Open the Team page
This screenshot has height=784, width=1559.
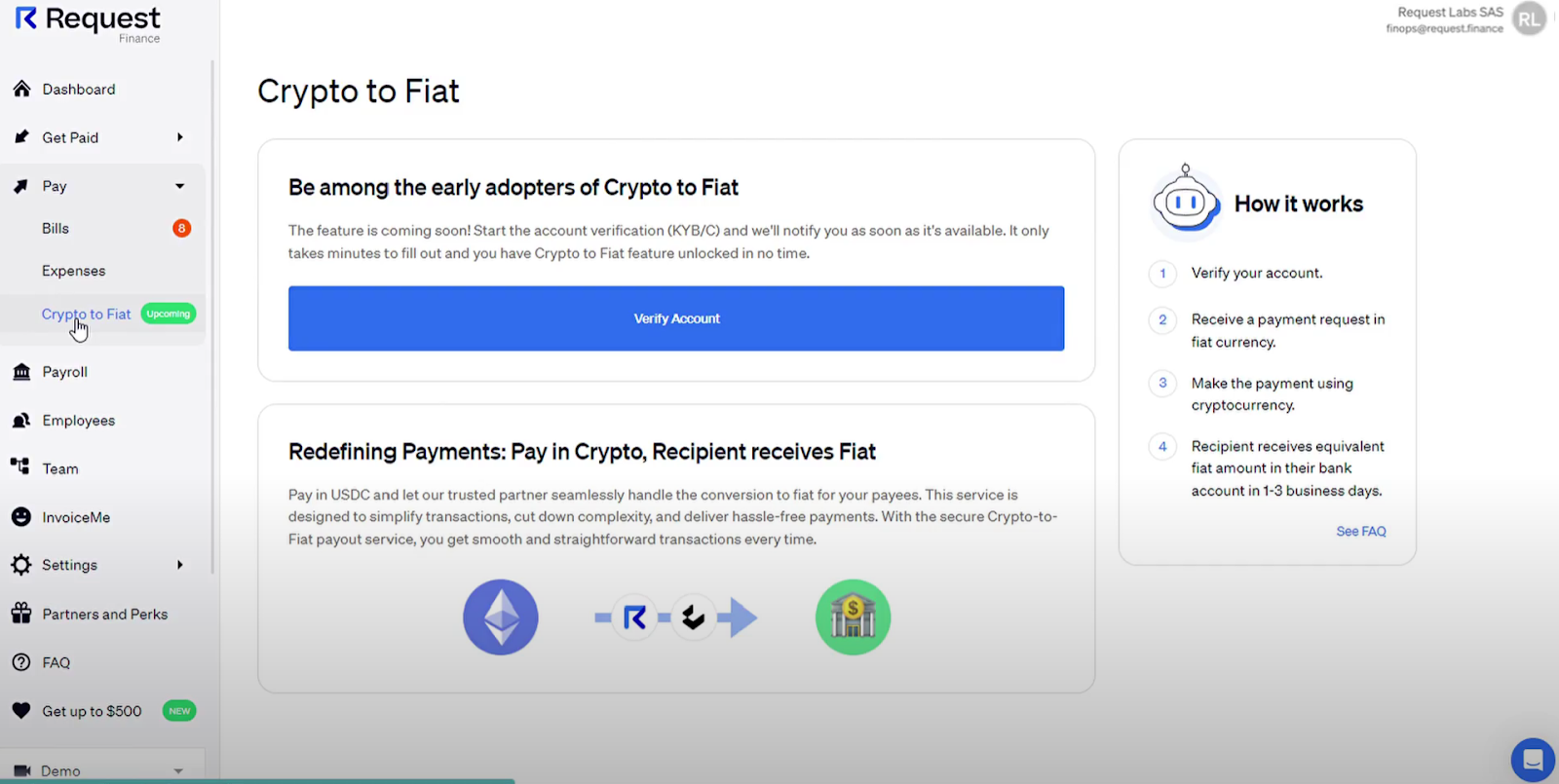click(60, 468)
